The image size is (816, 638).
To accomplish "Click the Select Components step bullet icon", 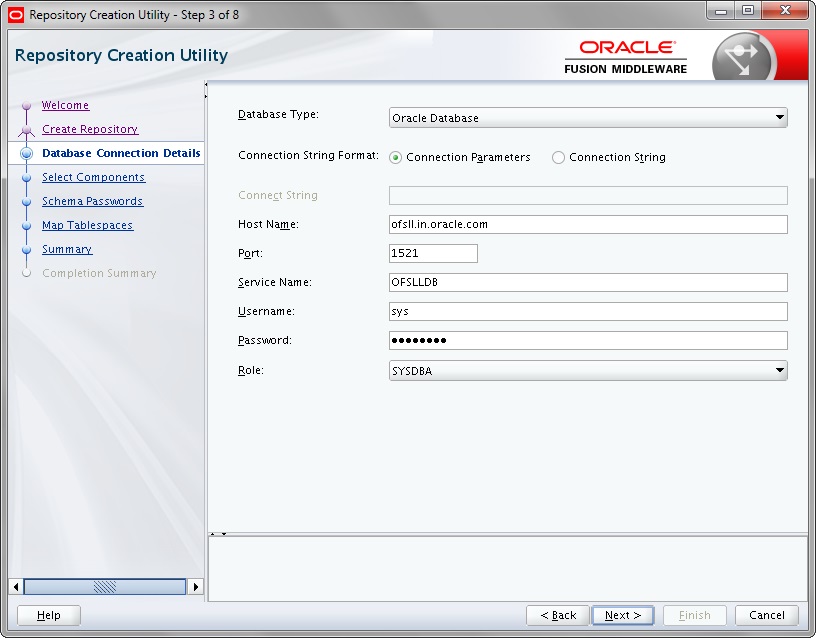I will [27, 178].
